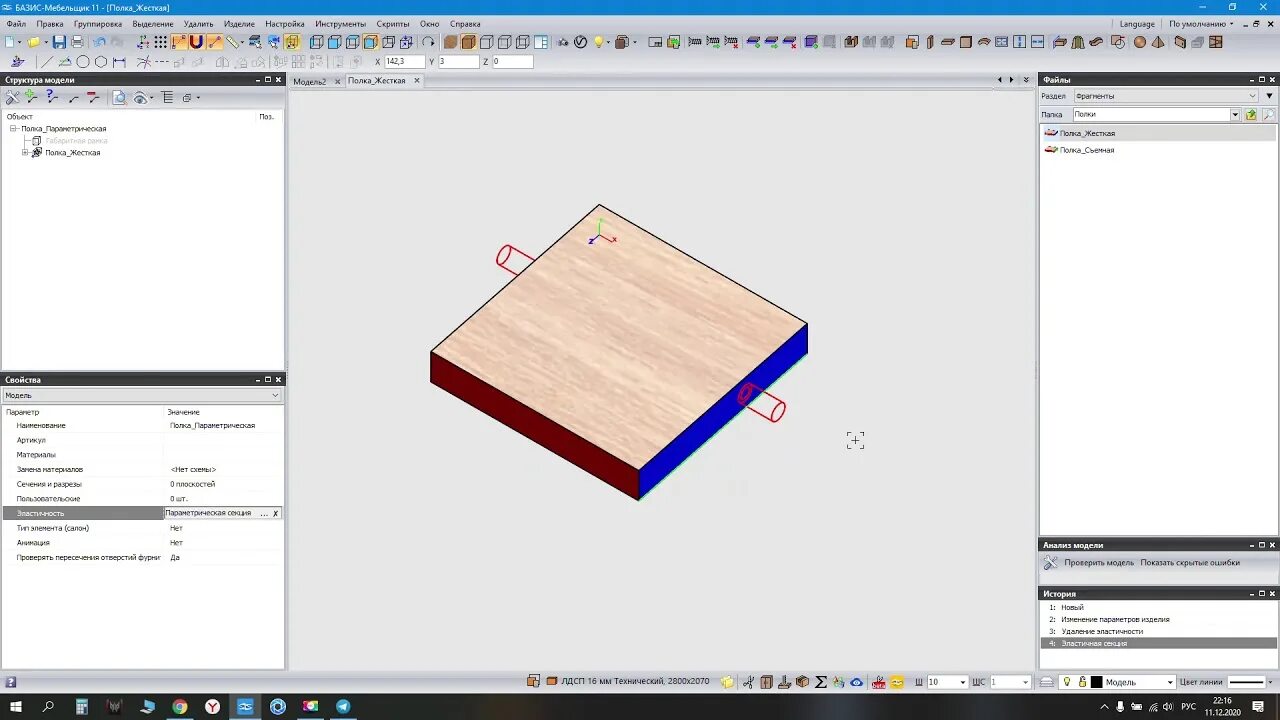Select Полка_Съемная in Files list
1280x720 pixels.
1086,150
